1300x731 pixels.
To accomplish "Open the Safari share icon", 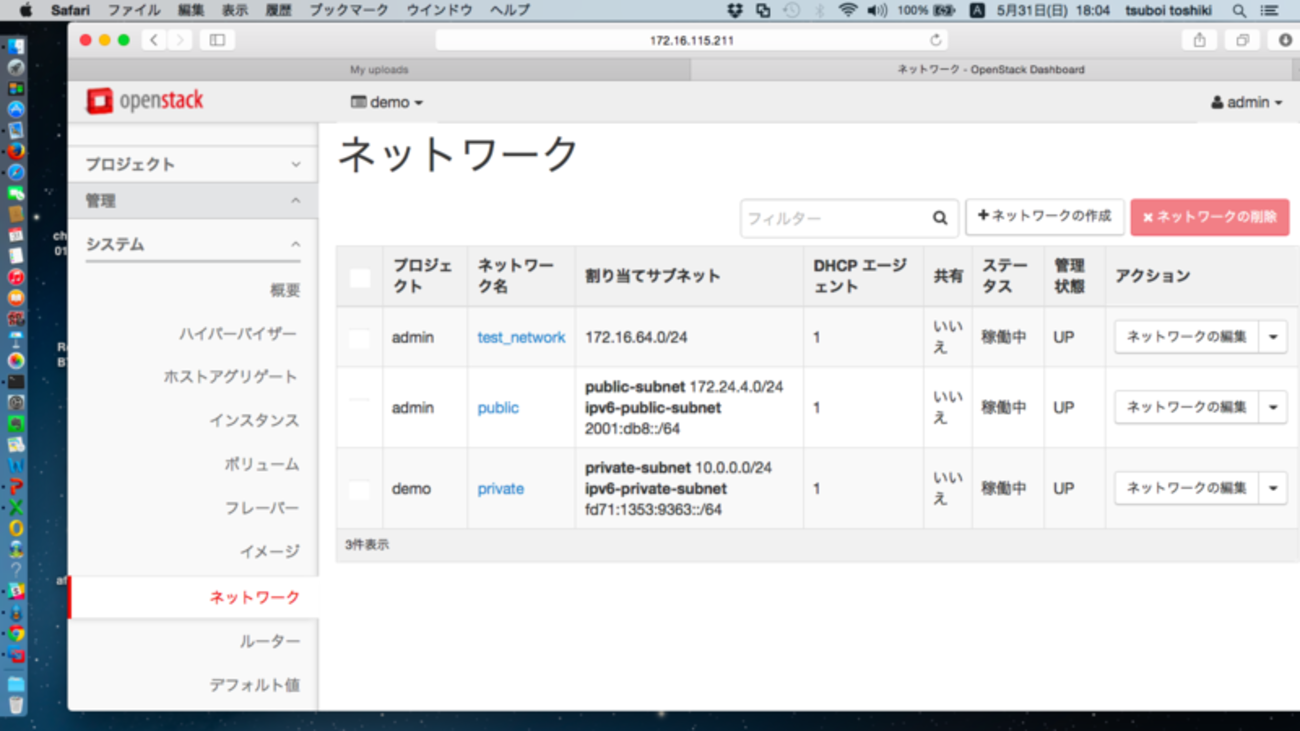I will [x=1199, y=40].
